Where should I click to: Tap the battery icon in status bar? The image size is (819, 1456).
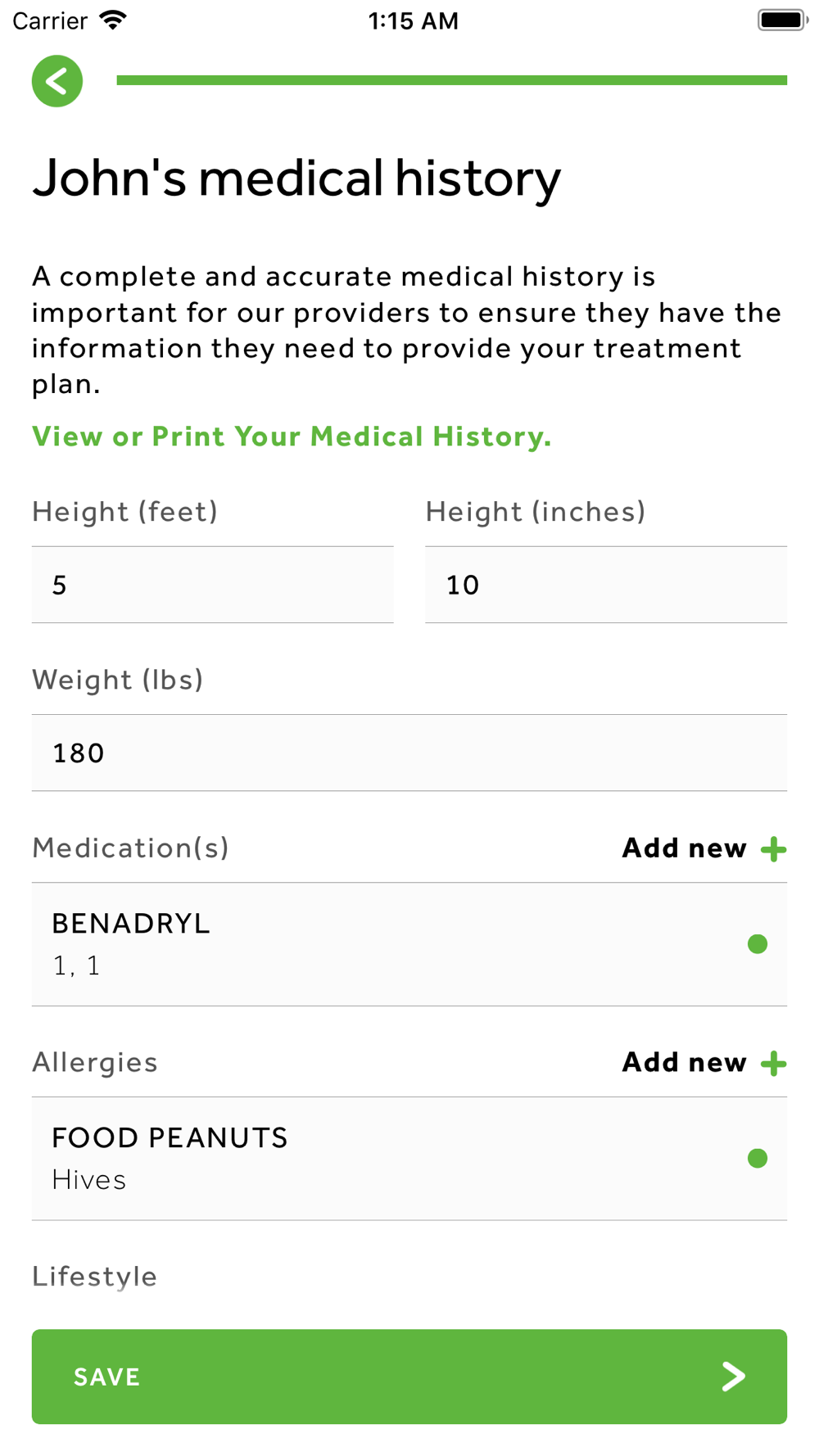783,20
